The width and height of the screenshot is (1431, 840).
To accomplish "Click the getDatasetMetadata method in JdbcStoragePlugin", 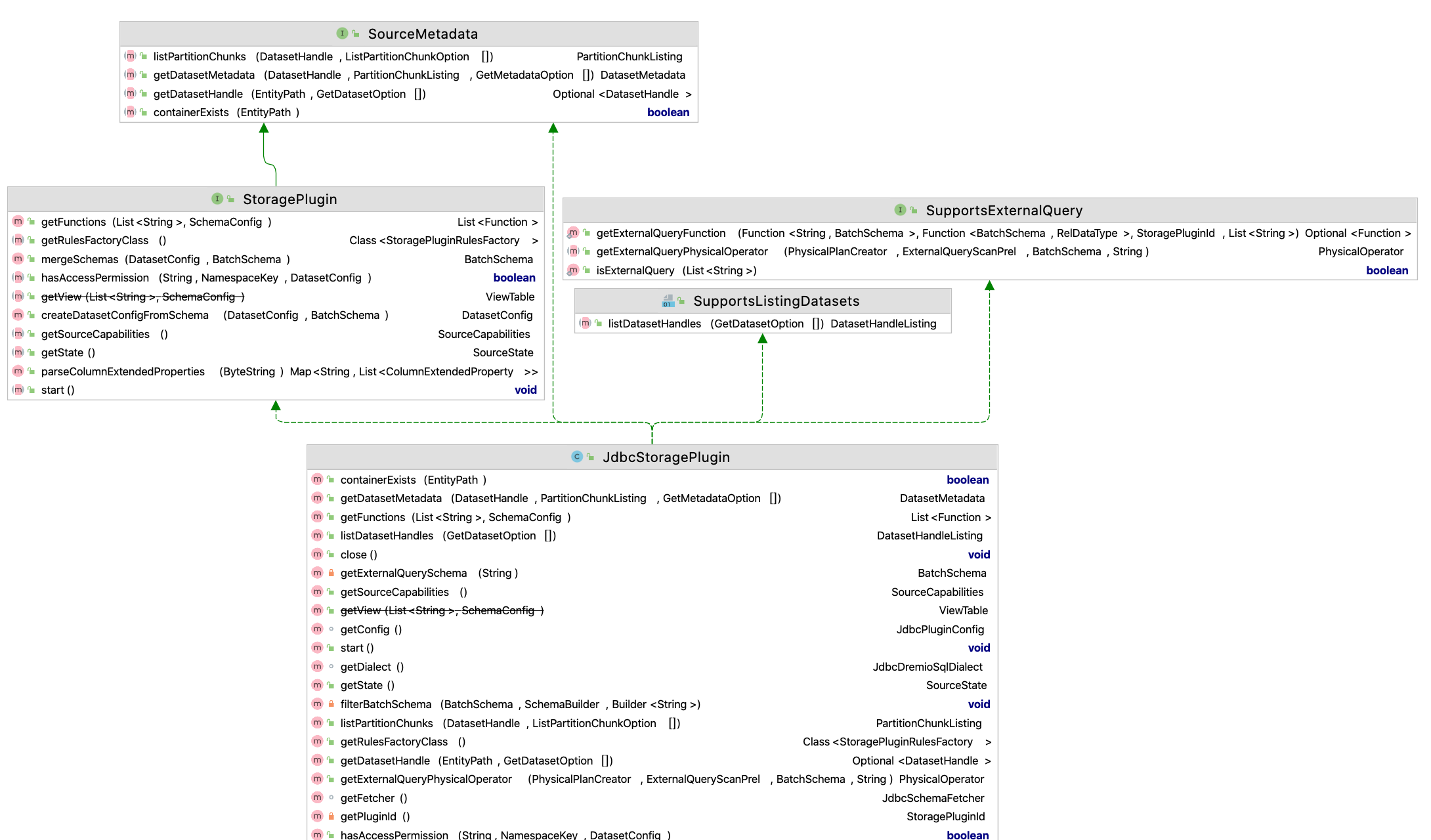I will coord(652,498).
